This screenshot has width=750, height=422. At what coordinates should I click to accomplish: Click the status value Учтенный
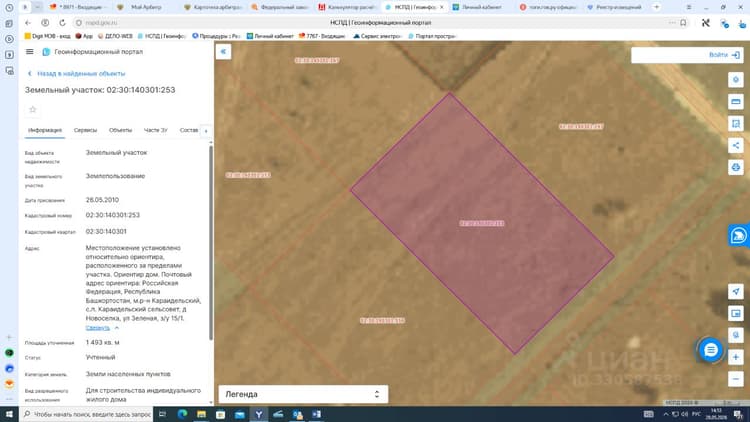pyautogui.click(x=100, y=357)
